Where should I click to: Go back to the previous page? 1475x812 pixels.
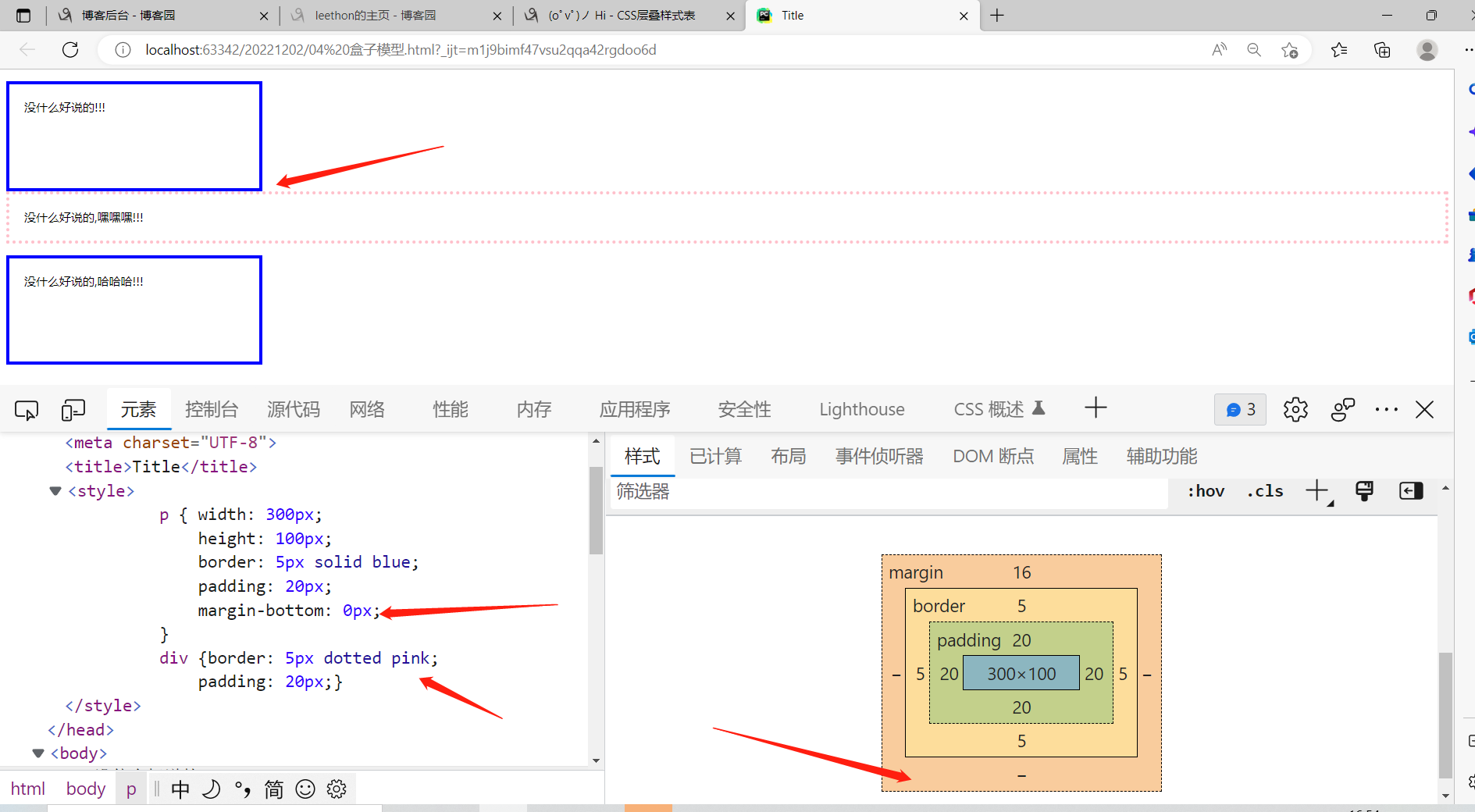pos(27,50)
